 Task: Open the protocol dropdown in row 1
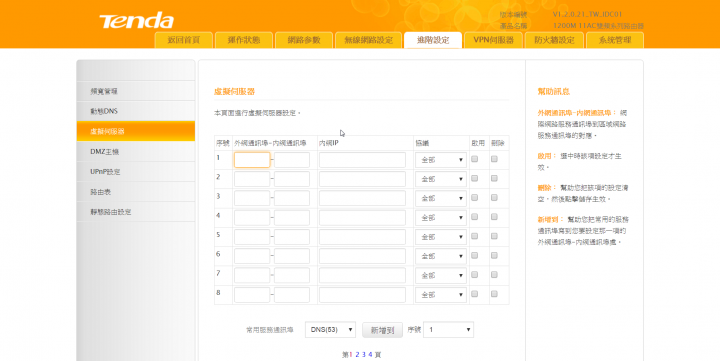point(441,160)
